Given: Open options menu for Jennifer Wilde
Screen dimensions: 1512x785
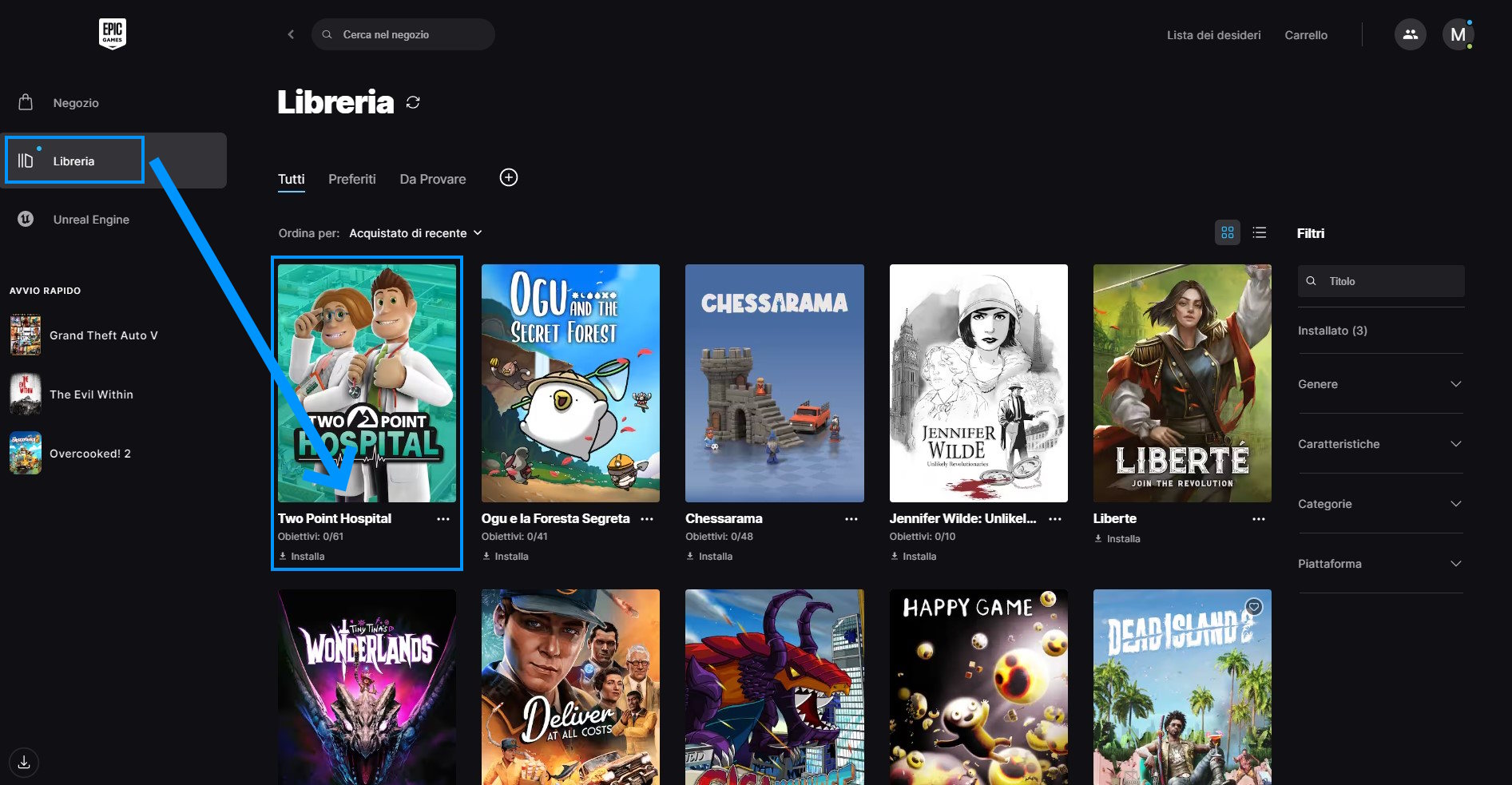Looking at the screenshot, I should coord(1055,519).
